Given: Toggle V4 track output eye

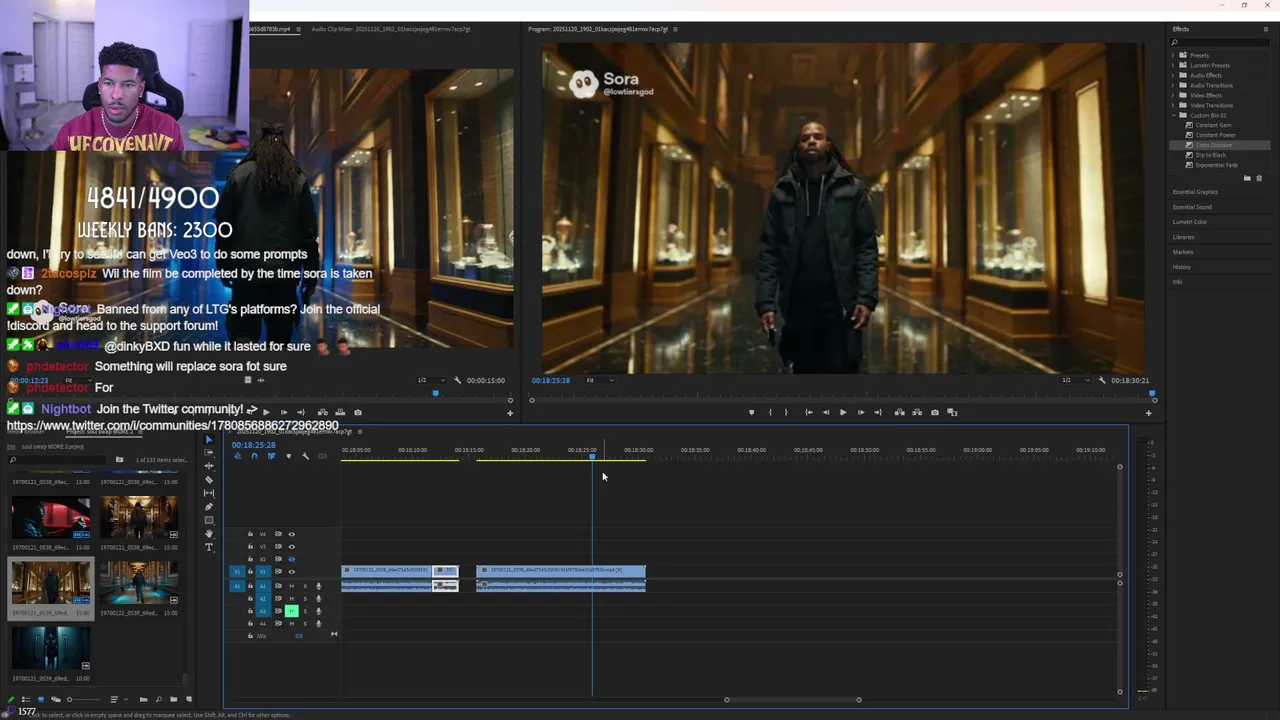Looking at the screenshot, I should [291, 534].
